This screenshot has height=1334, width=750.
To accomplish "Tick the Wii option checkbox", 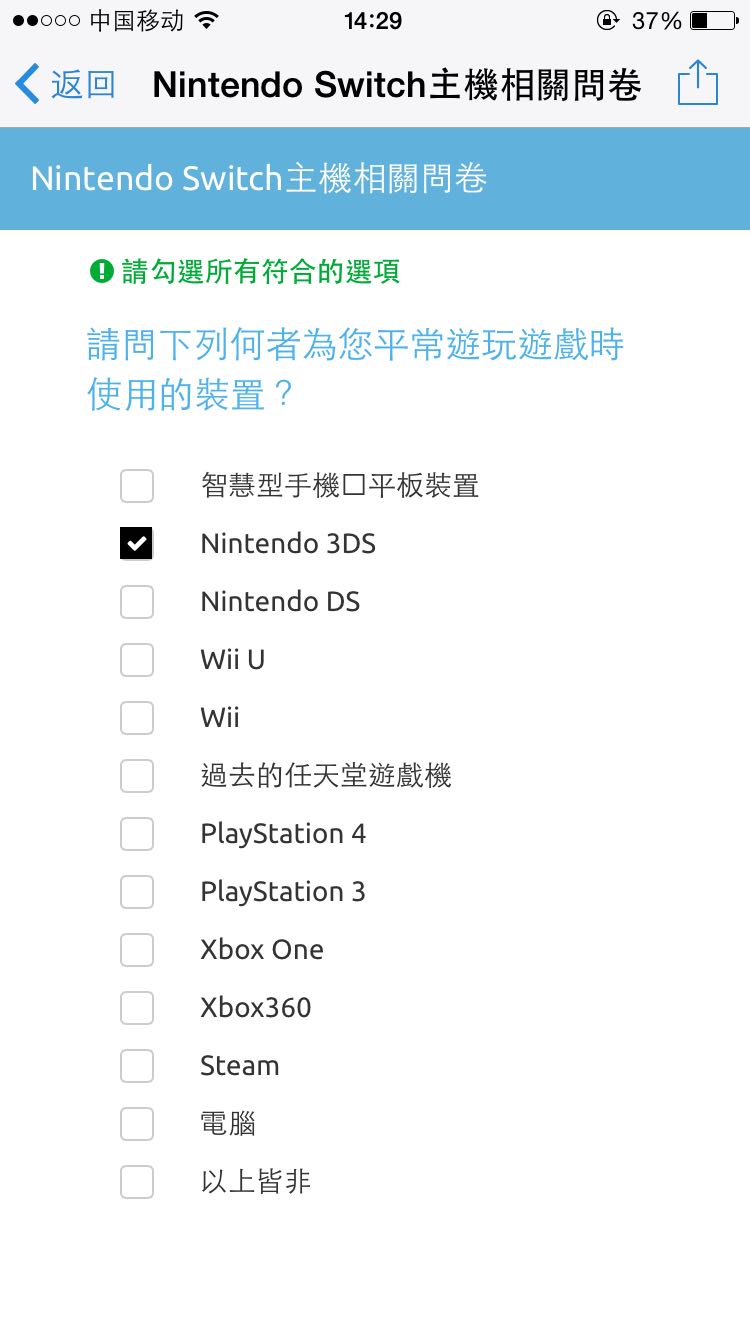I will tap(137, 718).
